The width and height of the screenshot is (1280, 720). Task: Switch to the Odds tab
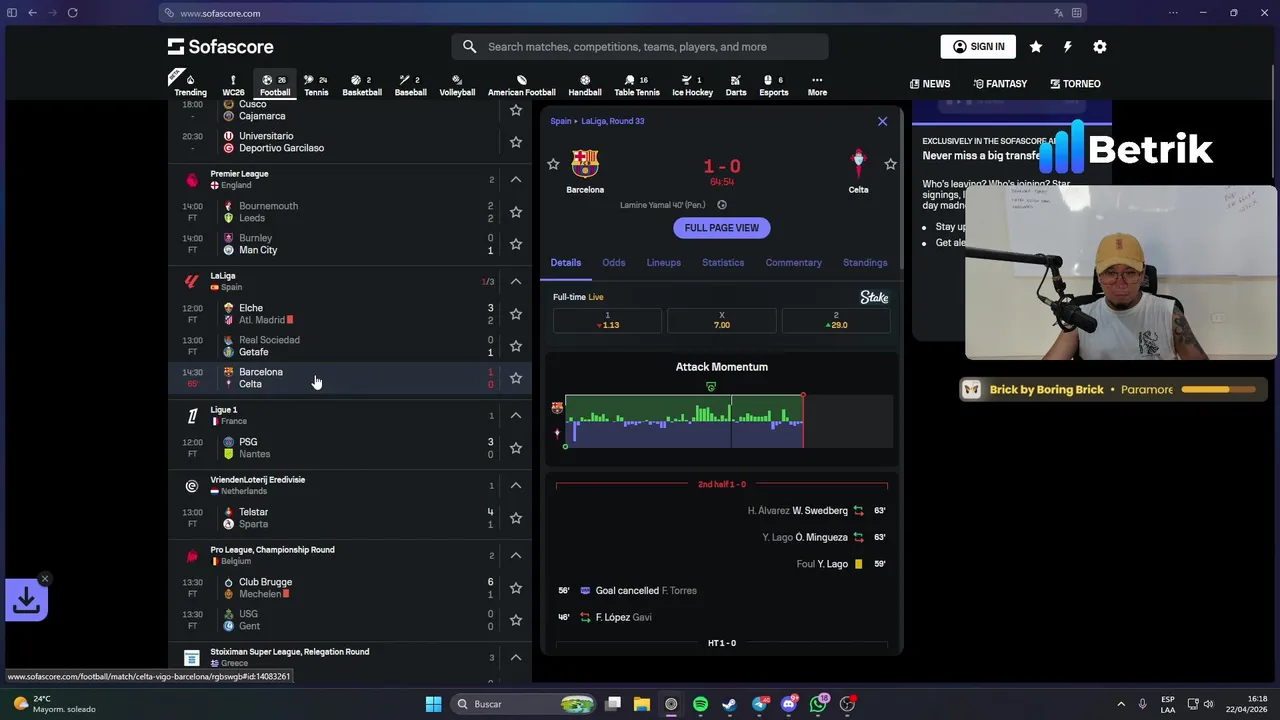coord(614,263)
